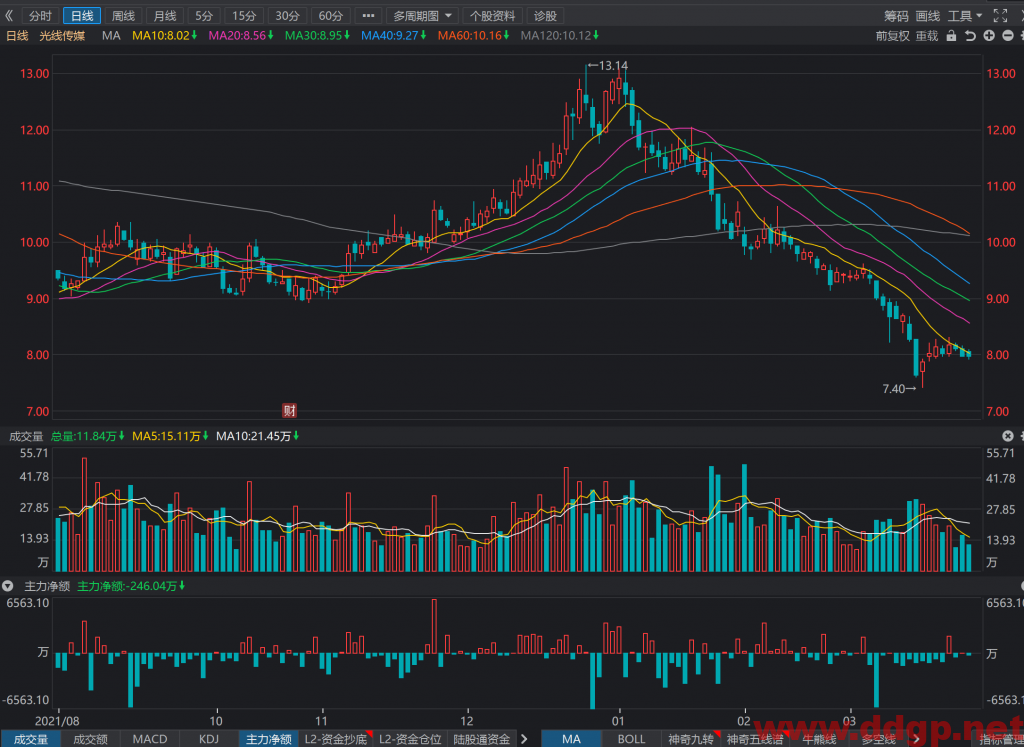Switch to 周线 weekly period

point(123,16)
